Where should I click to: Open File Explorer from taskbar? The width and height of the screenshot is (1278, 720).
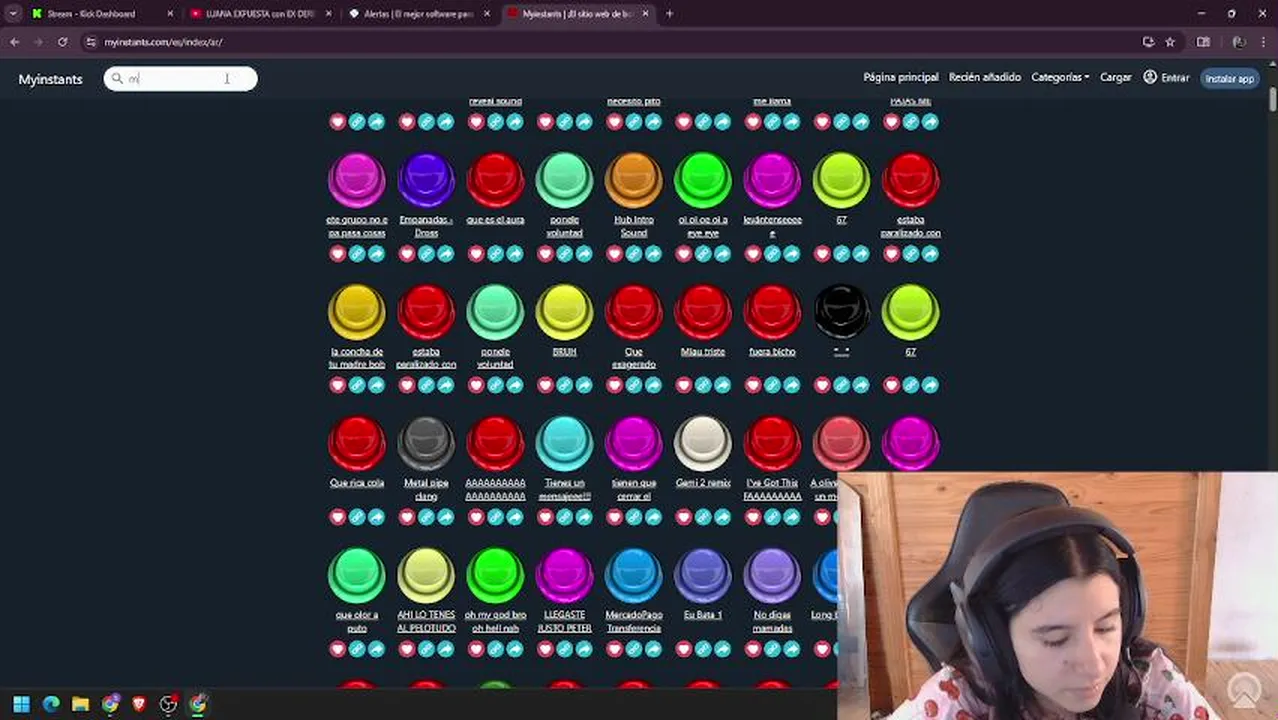point(80,704)
